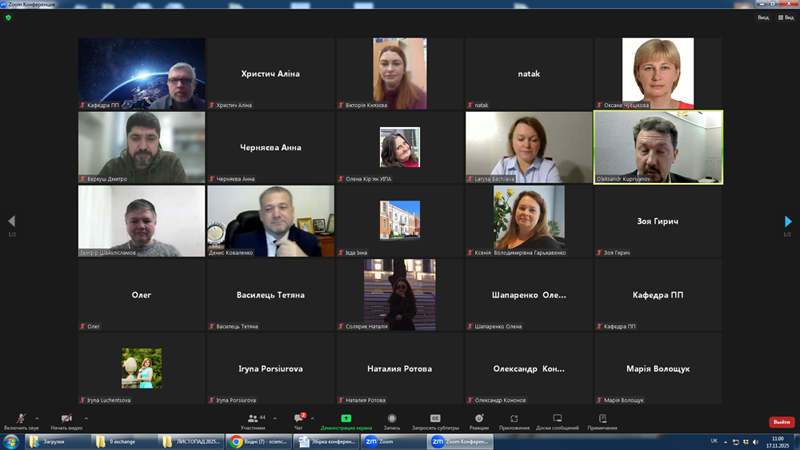Click the Примечания notes icon
The image size is (800, 450).
point(602,419)
